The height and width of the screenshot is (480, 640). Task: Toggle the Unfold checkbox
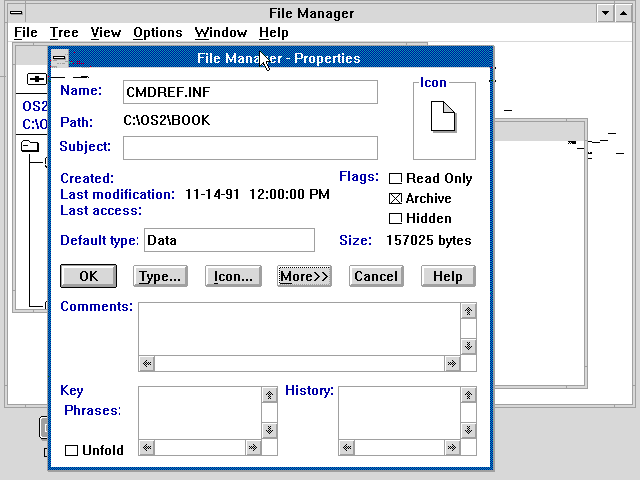71,450
